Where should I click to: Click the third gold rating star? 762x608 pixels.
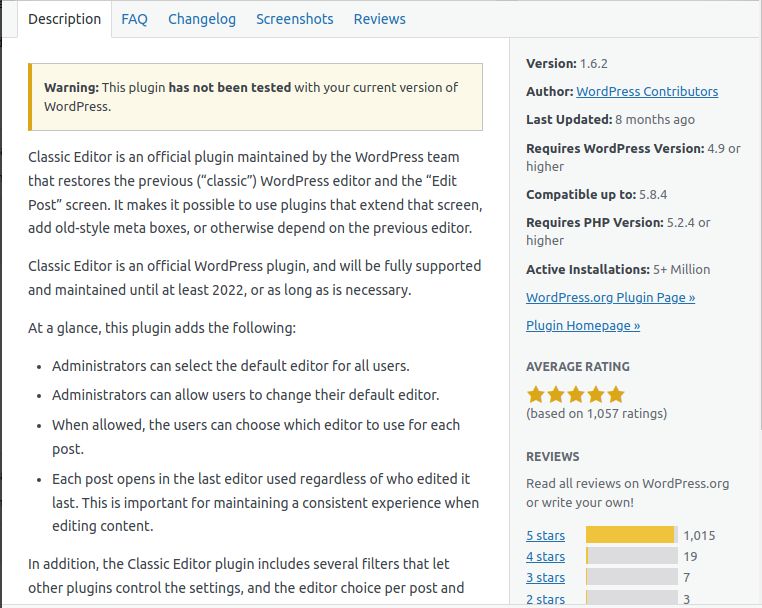[x=575, y=394]
